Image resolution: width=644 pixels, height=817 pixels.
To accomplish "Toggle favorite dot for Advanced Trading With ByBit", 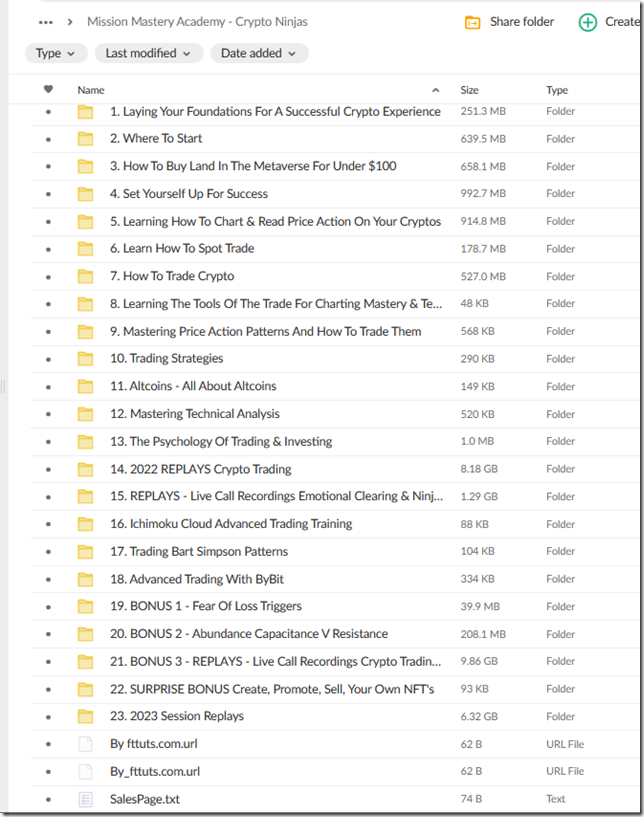I will tap(48, 579).
